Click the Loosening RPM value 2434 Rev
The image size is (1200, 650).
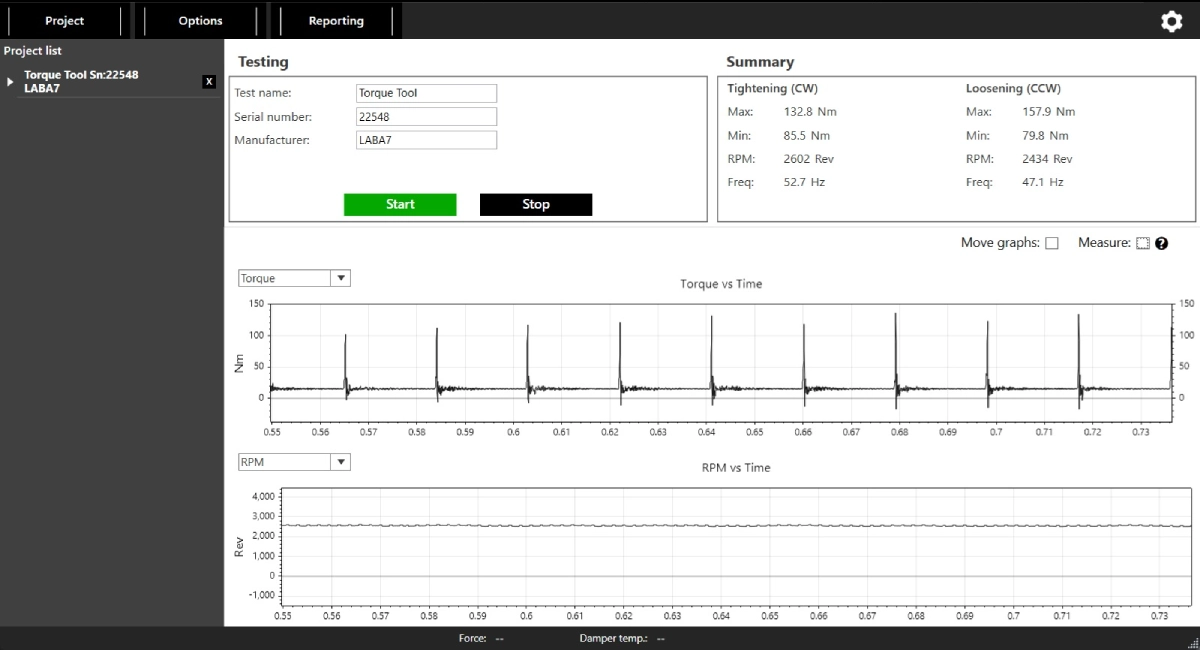[x=1047, y=159]
